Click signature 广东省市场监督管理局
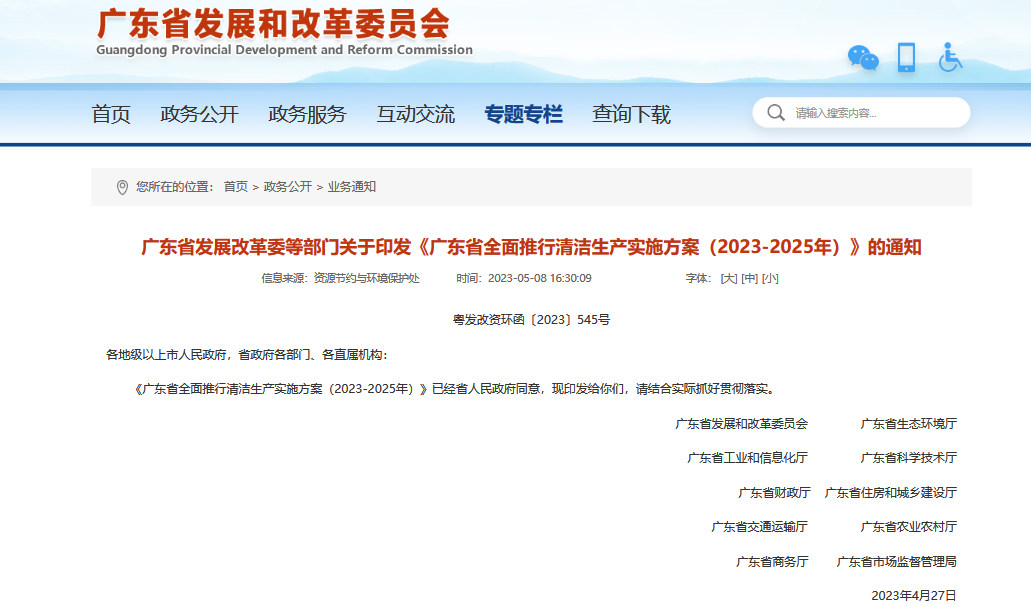Screen dimensions: 1031x607 896,562
